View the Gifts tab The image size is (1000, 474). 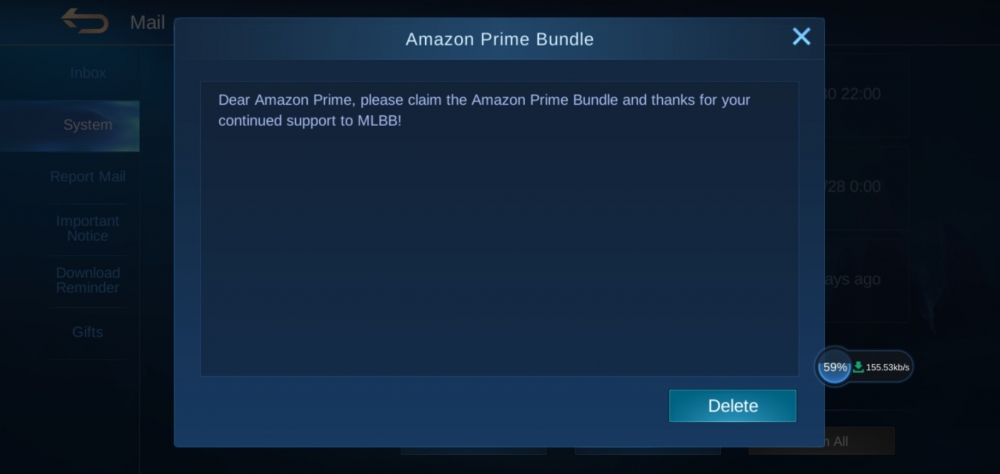click(88, 332)
